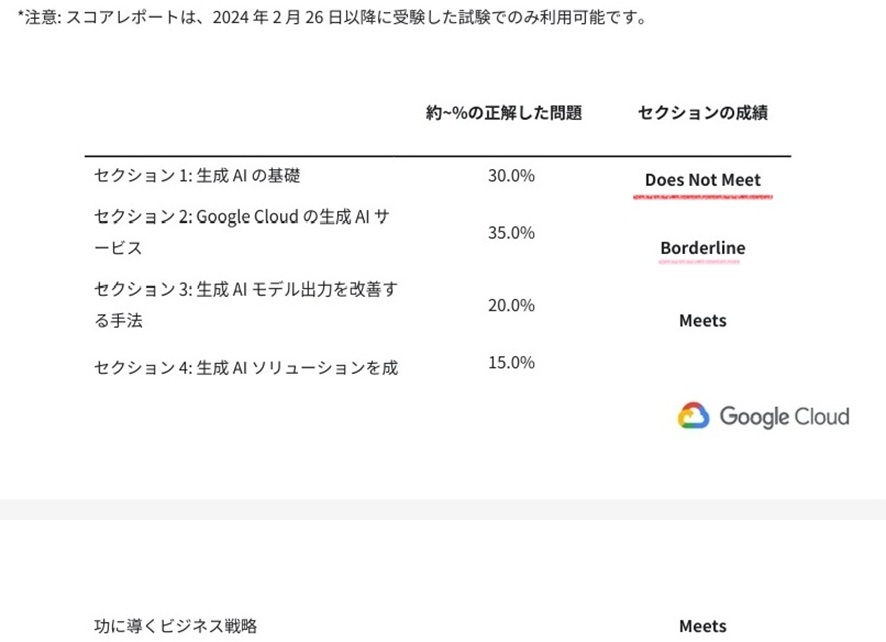The height and width of the screenshot is (642, 886).
Task: Click the 功に導くビジネス戦略 text
Action: point(175,626)
